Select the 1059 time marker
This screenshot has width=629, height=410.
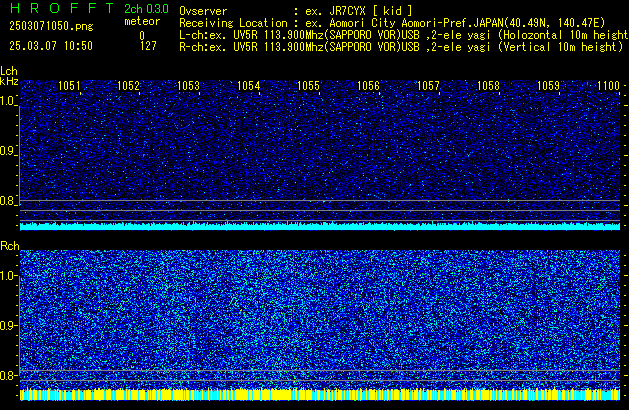tap(548, 86)
